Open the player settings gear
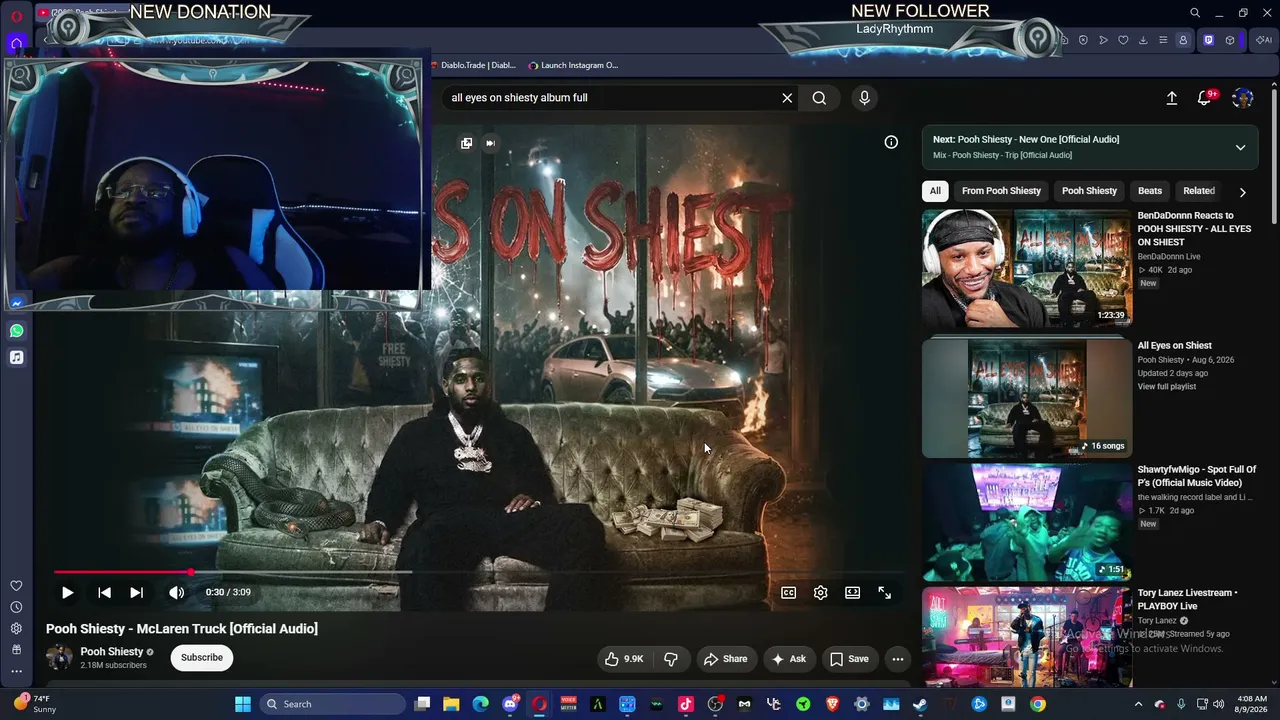Viewport: 1280px width, 720px height. (820, 593)
